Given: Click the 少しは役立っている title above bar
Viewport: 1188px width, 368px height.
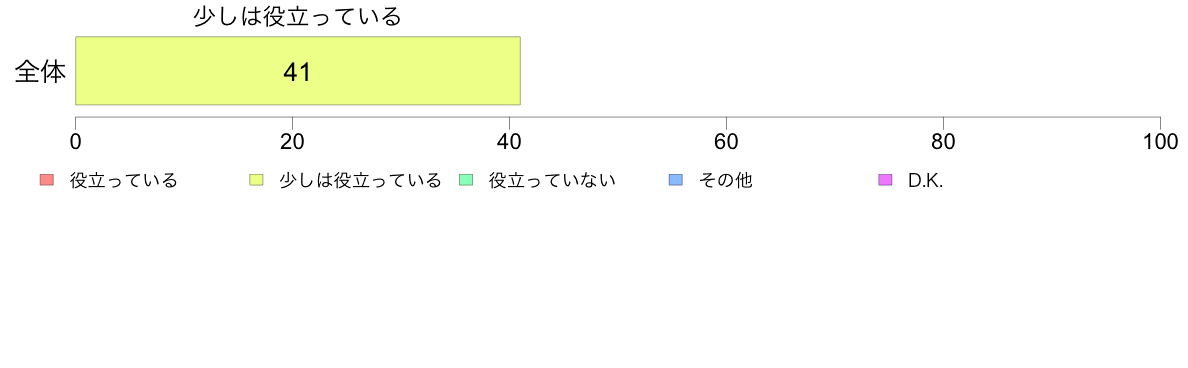Looking at the screenshot, I should coord(297,17).
